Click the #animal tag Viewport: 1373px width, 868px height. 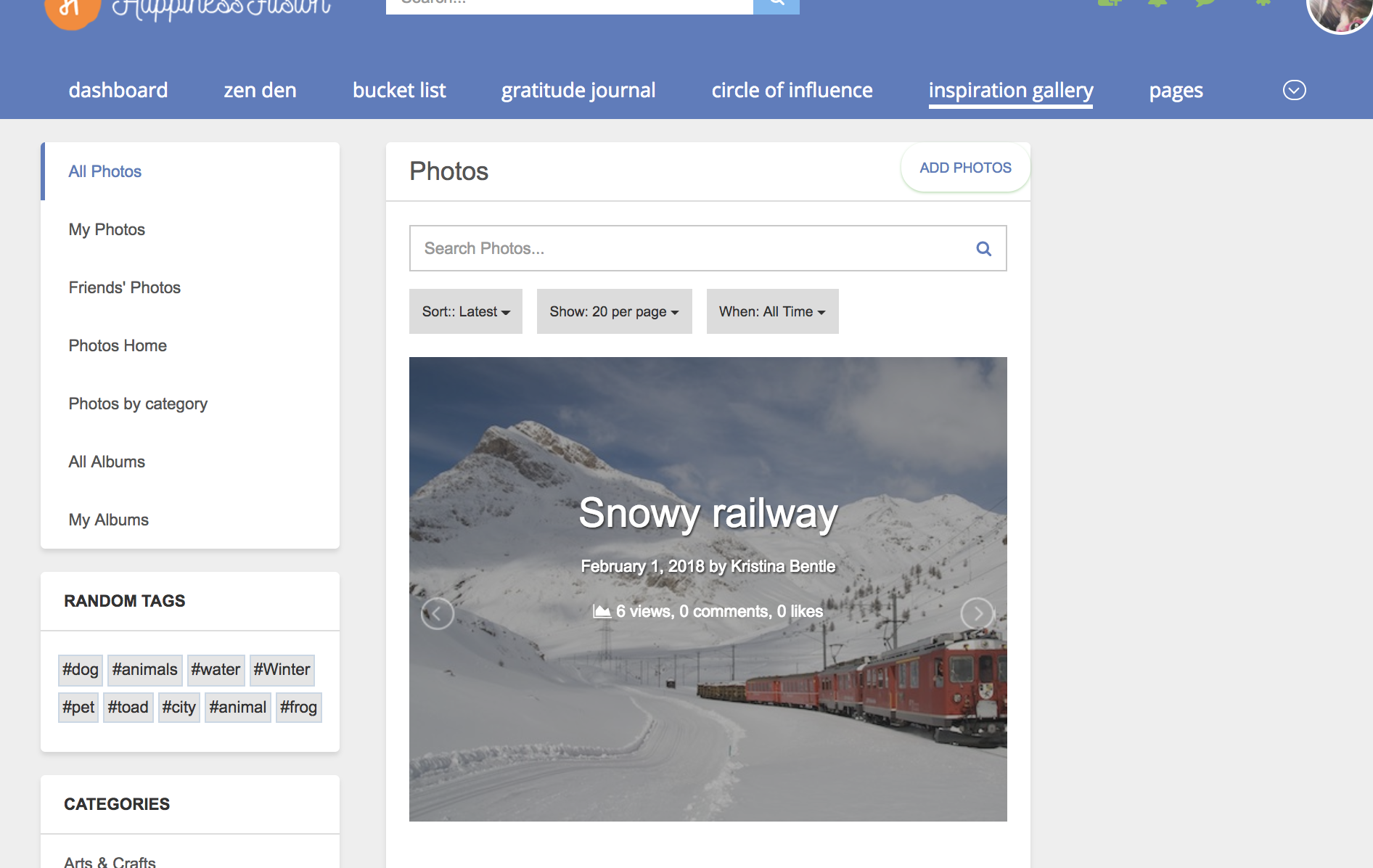pos(237,708)
